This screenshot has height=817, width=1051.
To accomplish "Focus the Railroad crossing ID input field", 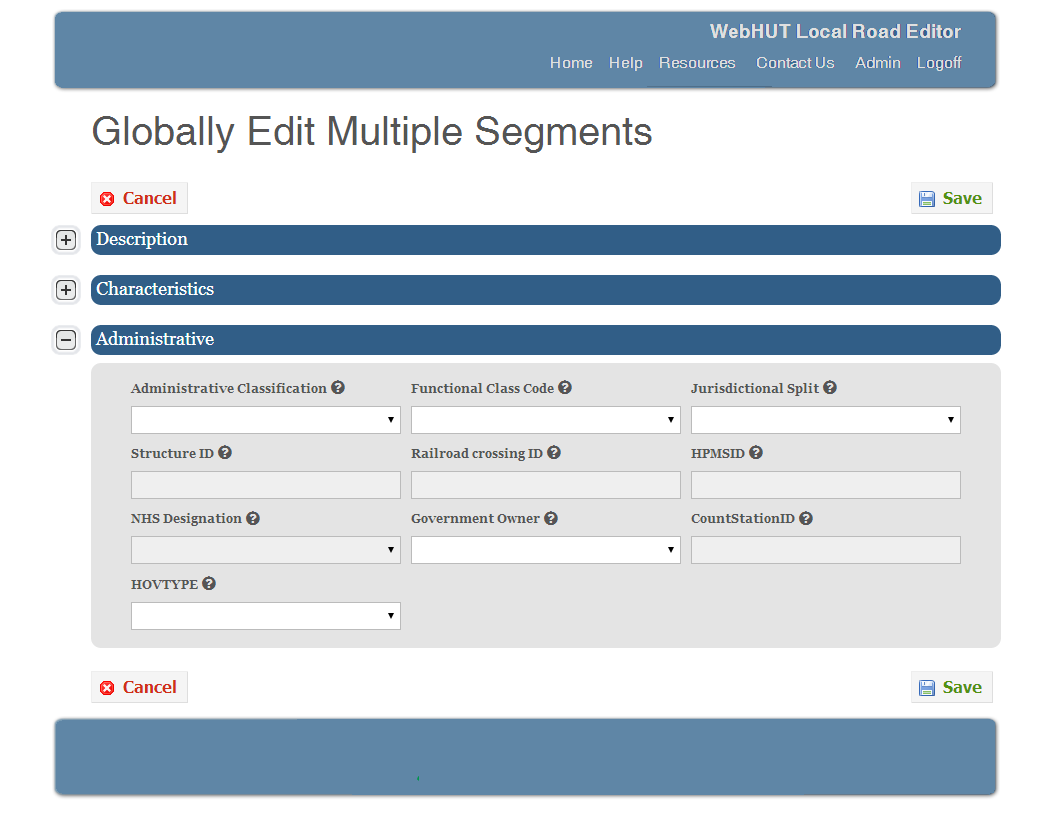I will [546, 485].
